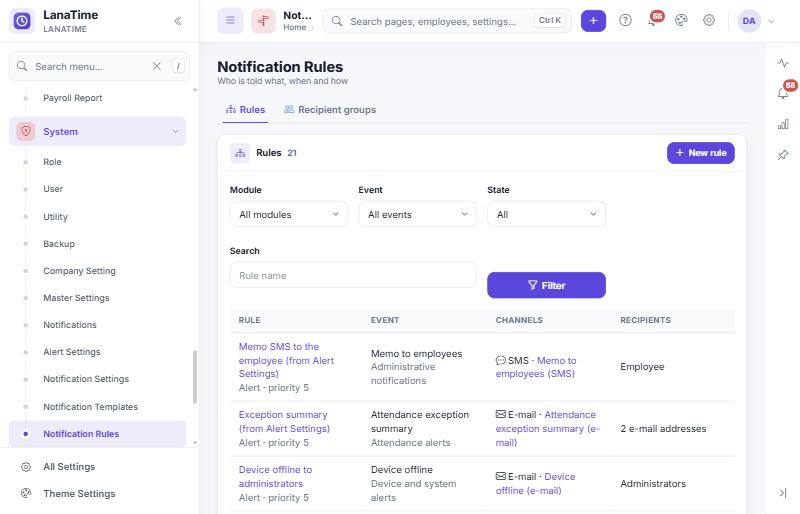This screenshot has width=800, height=514.
Task: Click the '2 e-mail addresses' recipients cell
Action: (x=663, y=429)
